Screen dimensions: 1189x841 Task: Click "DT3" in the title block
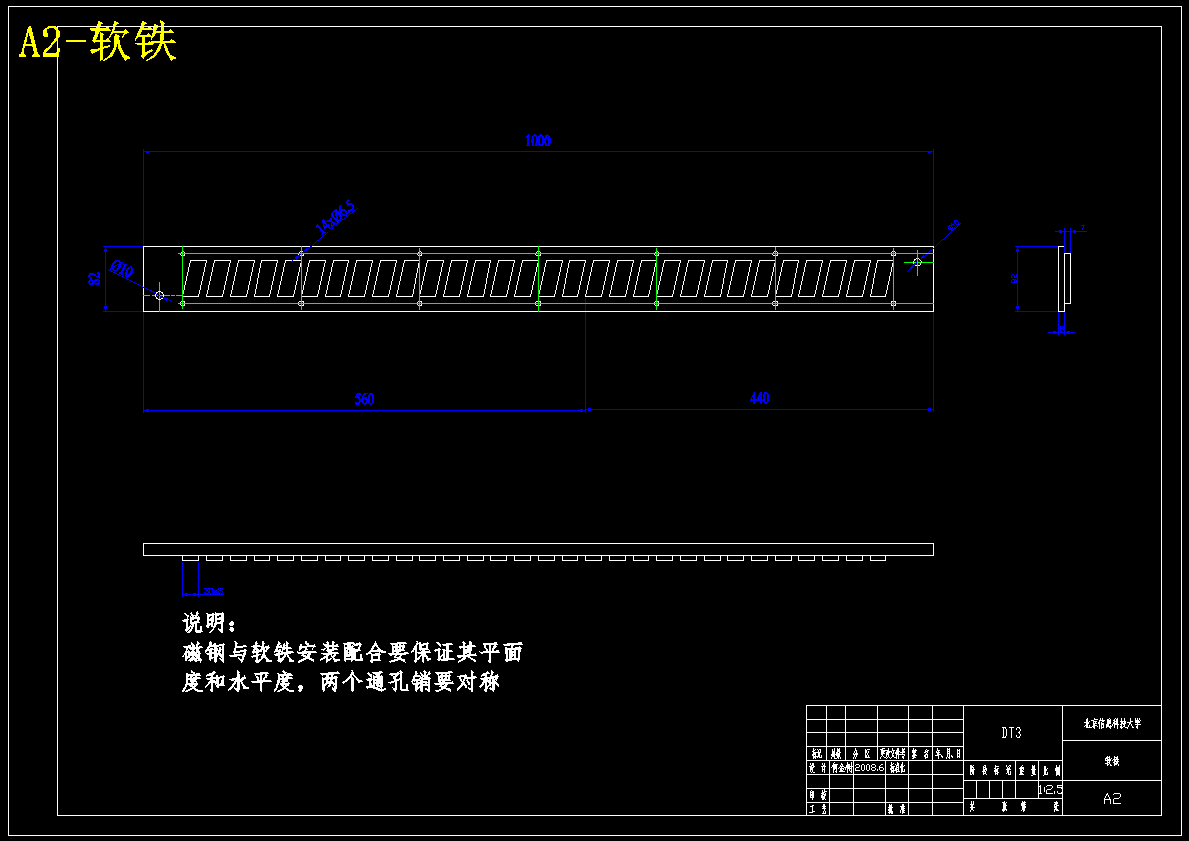pyautogui.click(x=1012, y=733)
